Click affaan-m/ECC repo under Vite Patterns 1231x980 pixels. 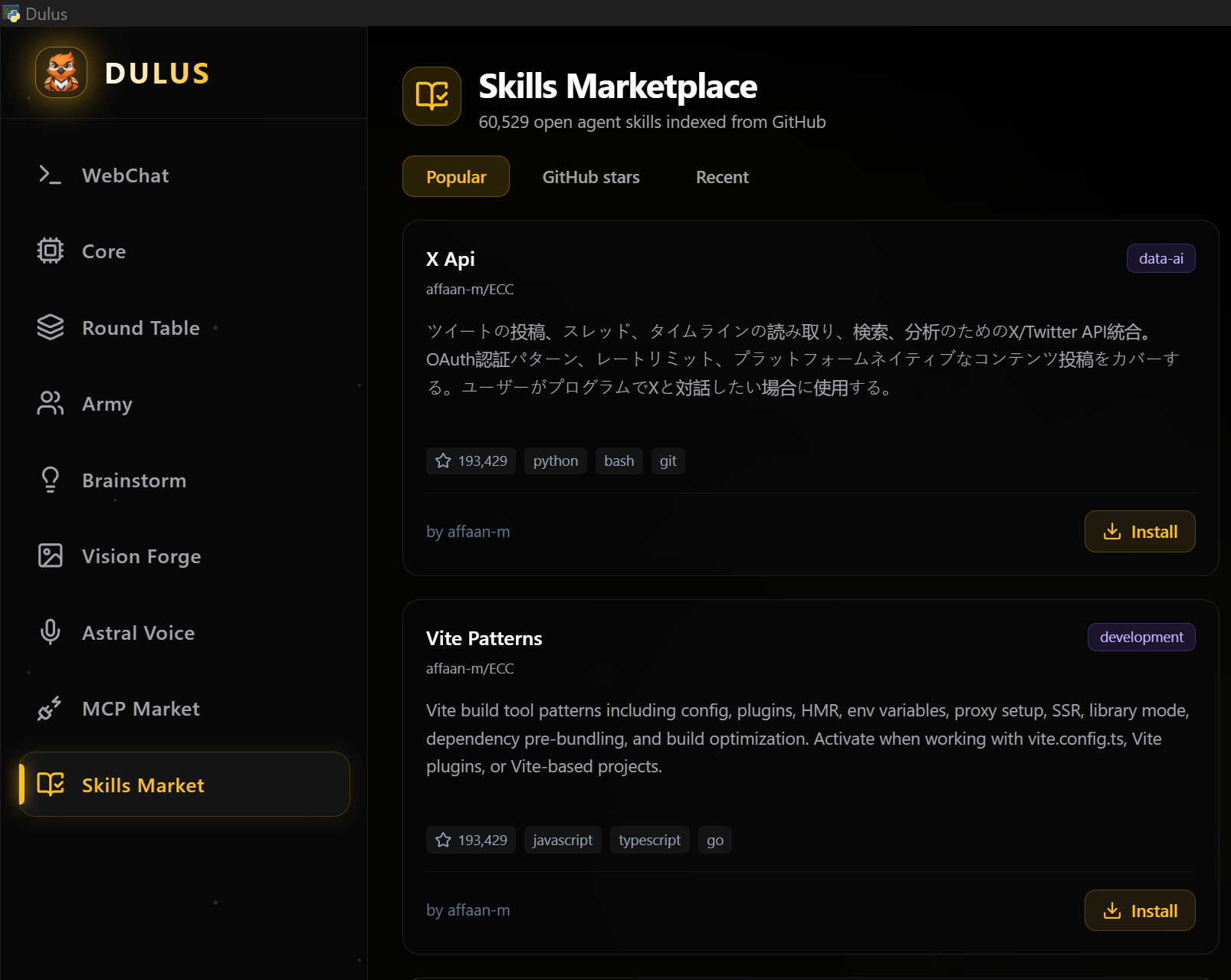[470, 669]
